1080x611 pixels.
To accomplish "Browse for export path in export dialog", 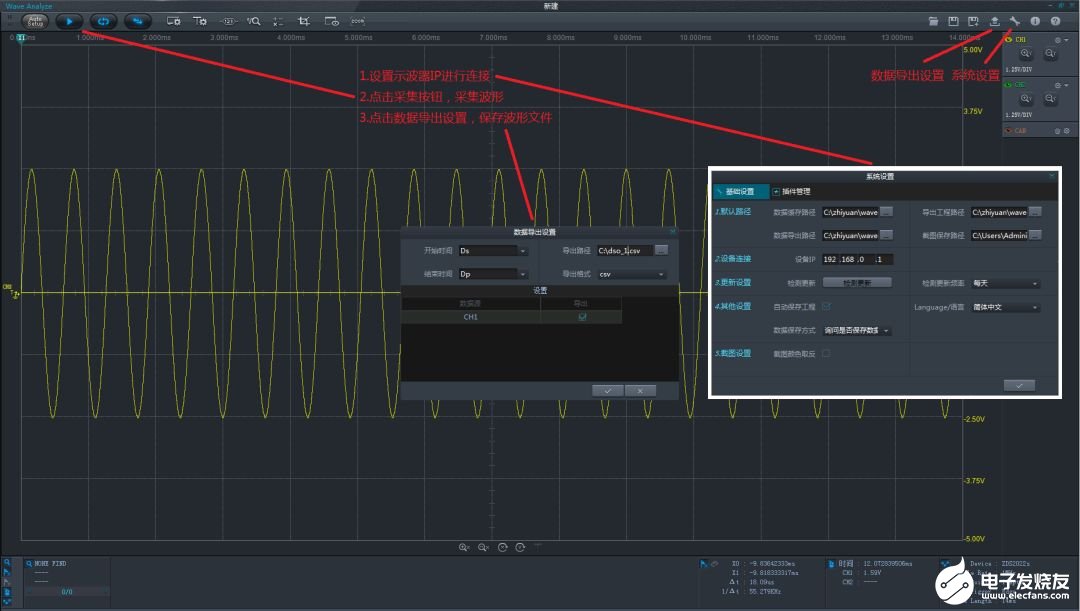I will (661, 251).
